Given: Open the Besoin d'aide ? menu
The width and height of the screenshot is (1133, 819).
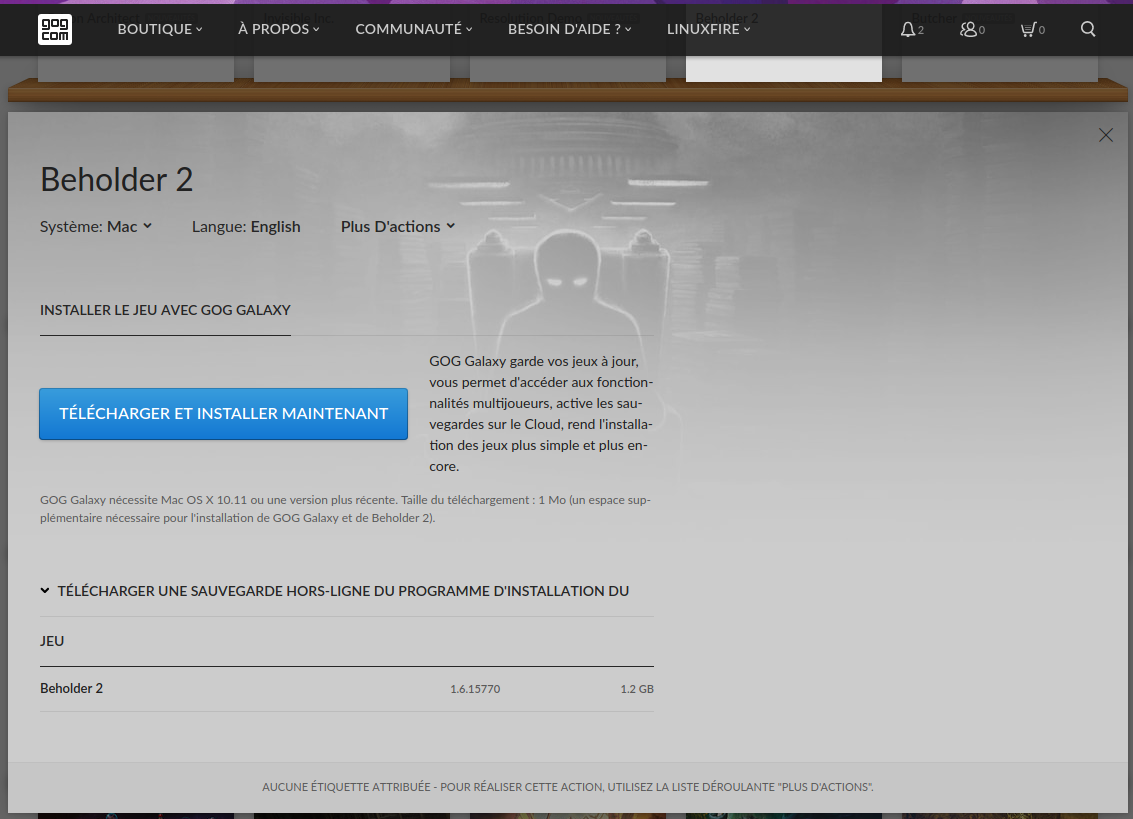Looking at the screenshot, I should click(x=569, y=29).
